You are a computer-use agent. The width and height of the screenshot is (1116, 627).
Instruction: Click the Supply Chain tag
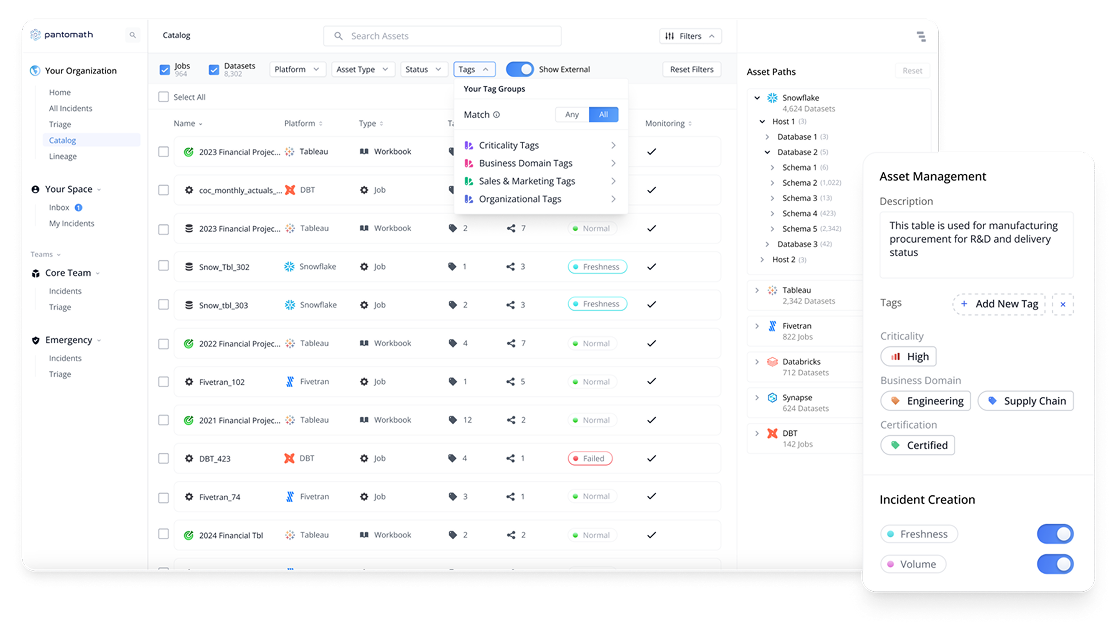1026,401
